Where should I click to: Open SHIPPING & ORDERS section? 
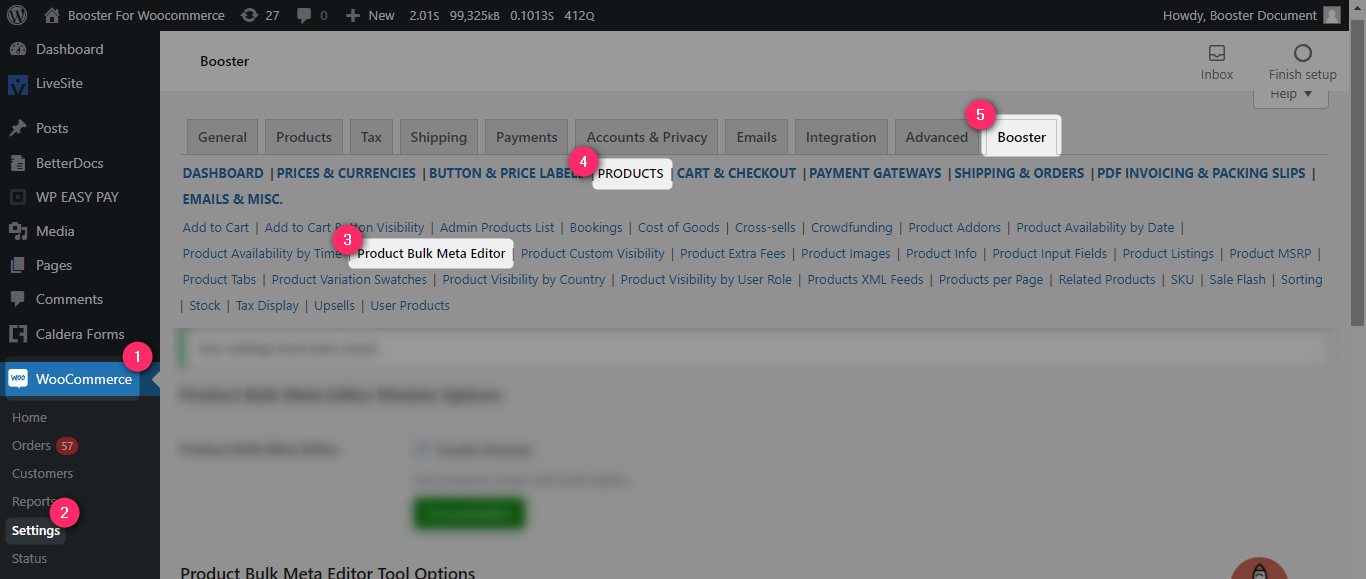[x=1019, y=173]
